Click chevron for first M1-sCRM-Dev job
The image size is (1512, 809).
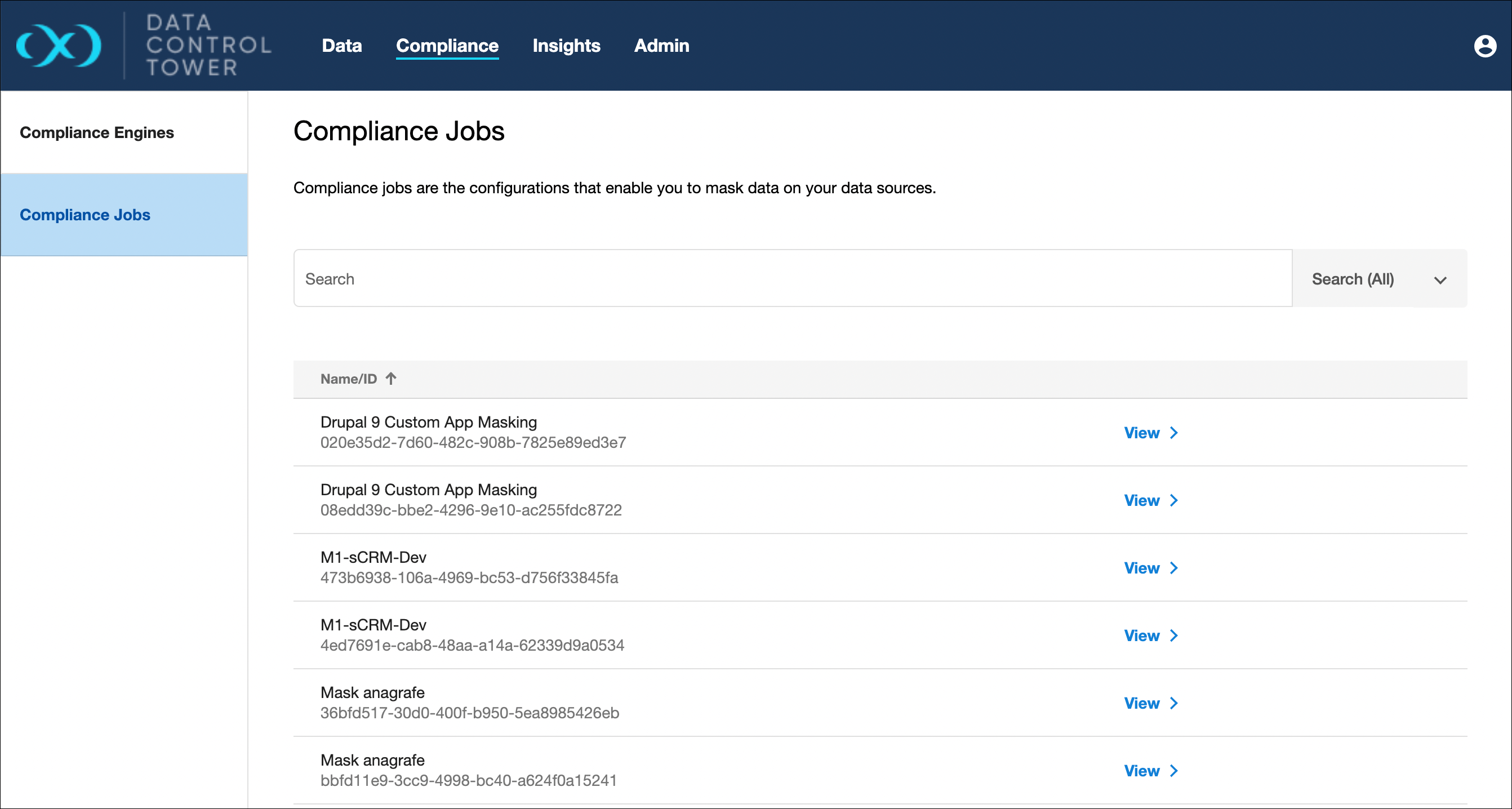click(1174, 568)
